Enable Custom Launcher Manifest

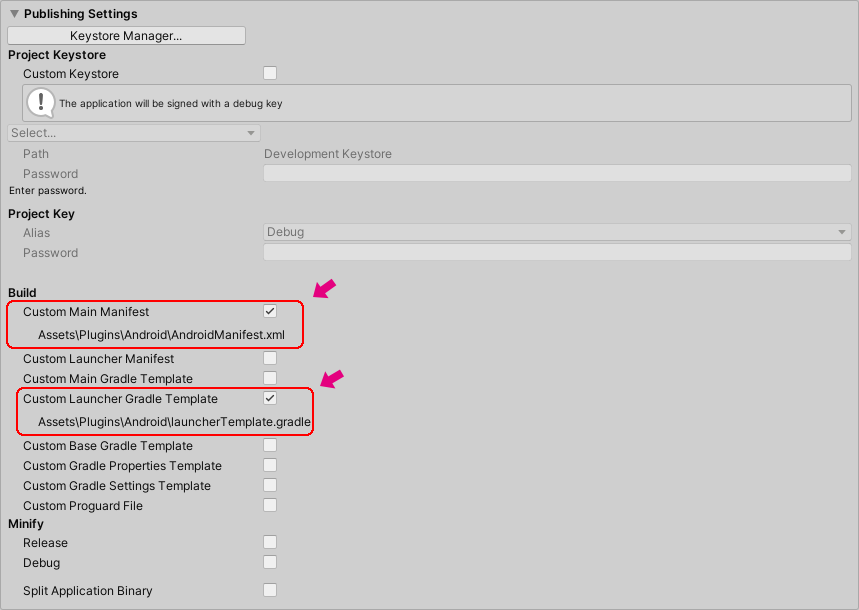[x=270, y=358]
